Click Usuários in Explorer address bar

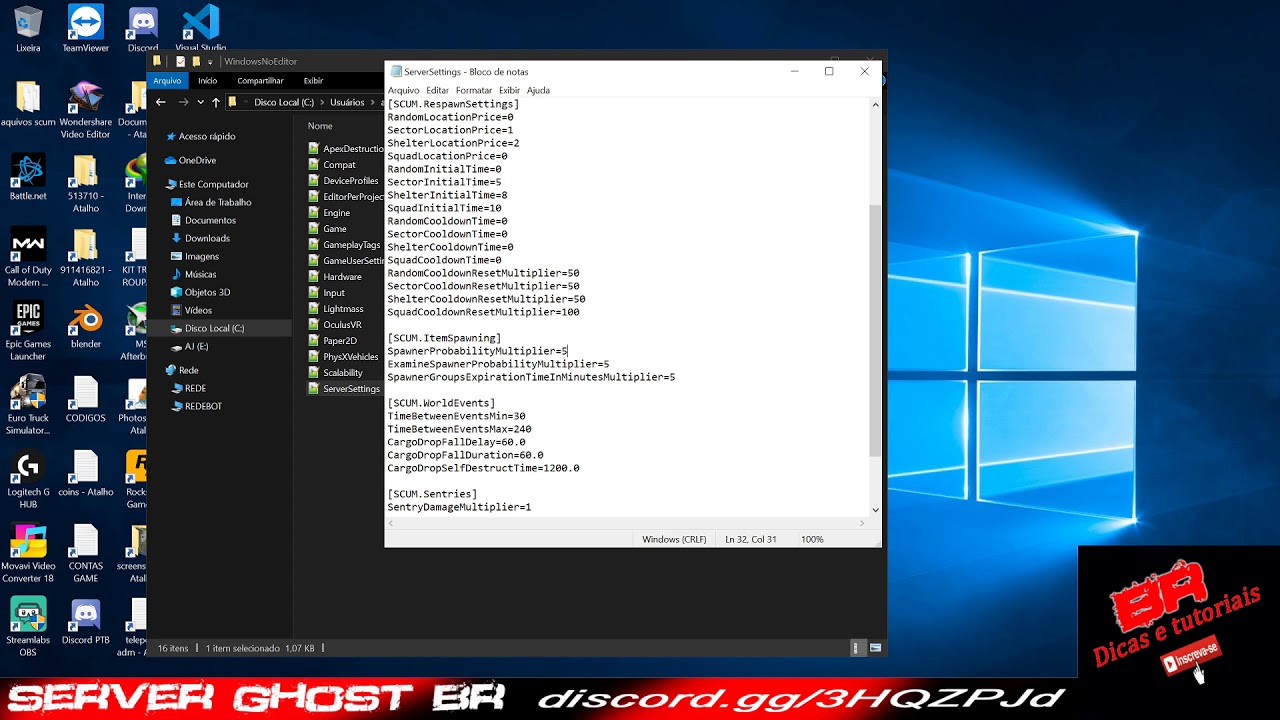tap(347, 102)
